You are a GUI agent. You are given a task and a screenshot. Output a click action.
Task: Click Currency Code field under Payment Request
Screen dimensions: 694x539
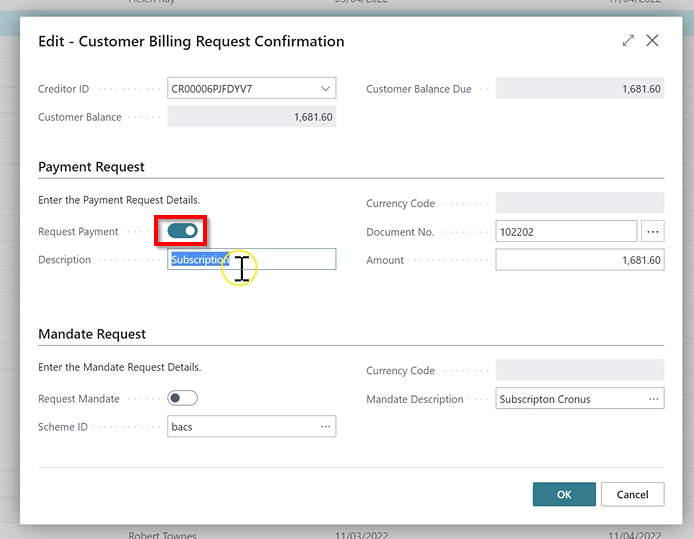(x=579, y=203)
